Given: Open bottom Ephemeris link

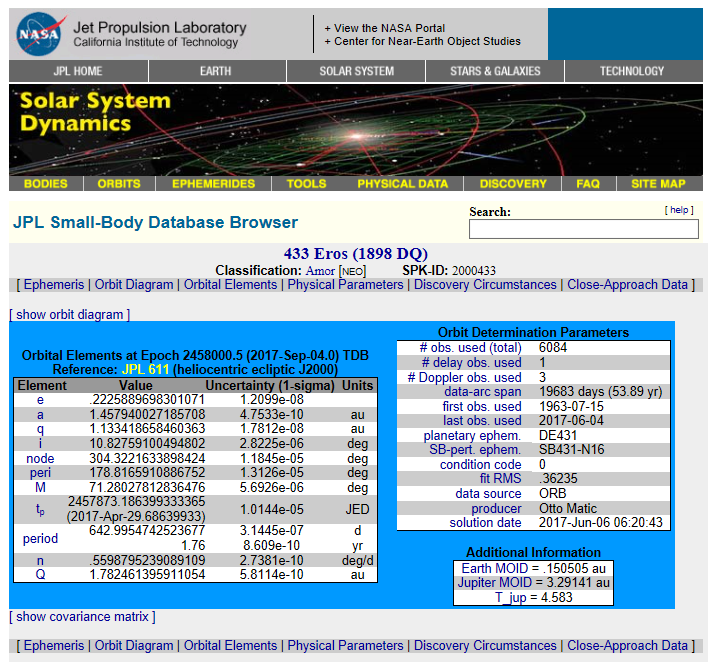Looking at the screenshot, I should click(54, 645).
